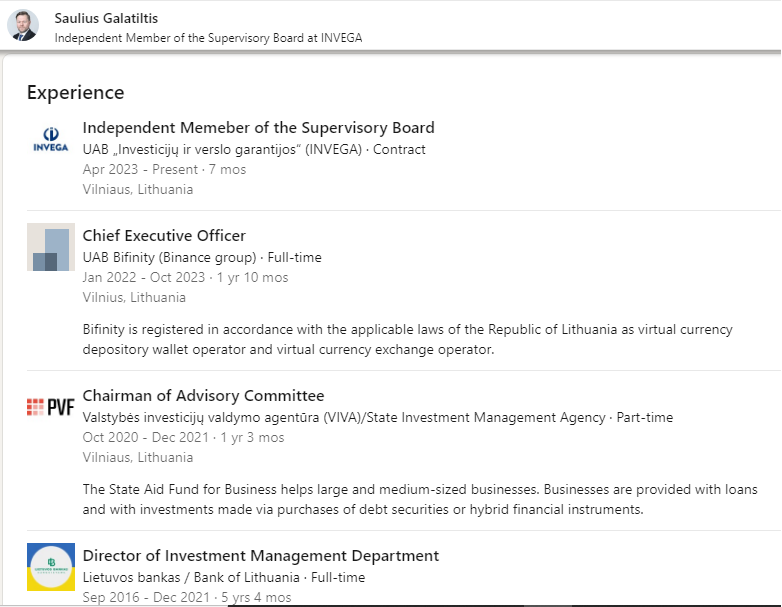The height and width of the screenshot is (607, 782).
Task: Click the Saulius Galatiltis name in header
Action: tap(106, 18)
